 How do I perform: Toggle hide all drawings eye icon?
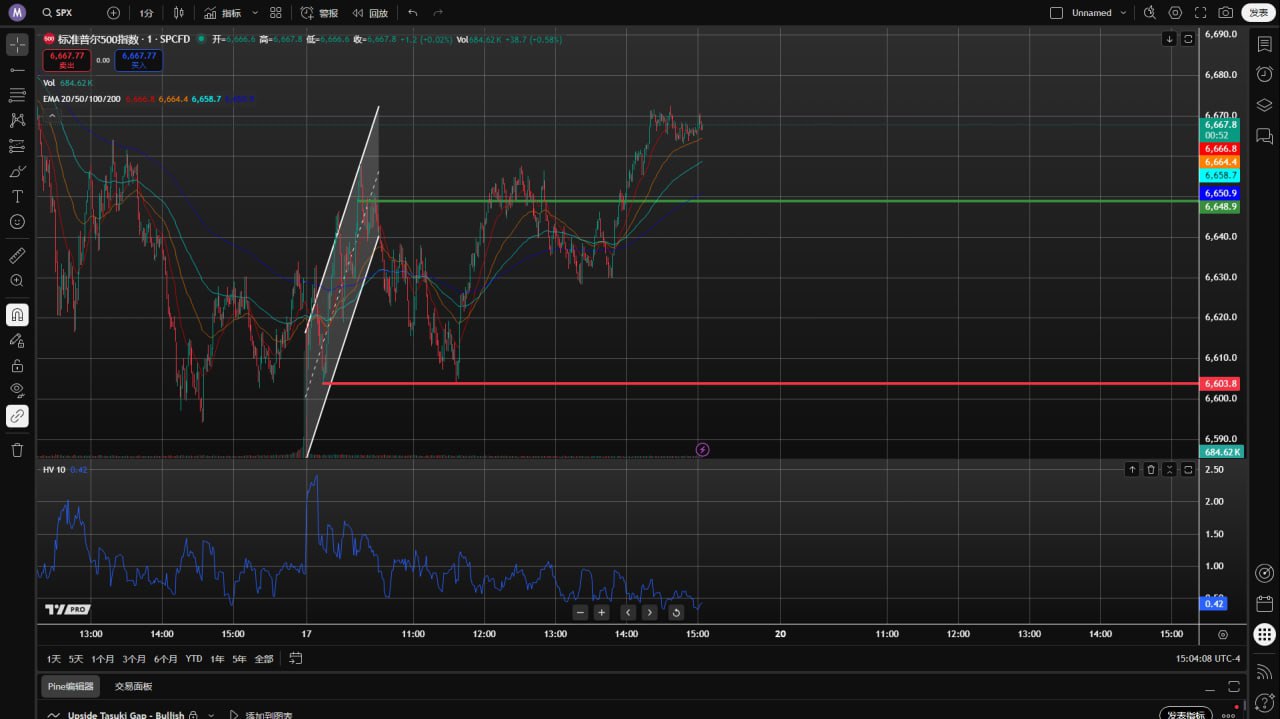(x=17, y=390)
